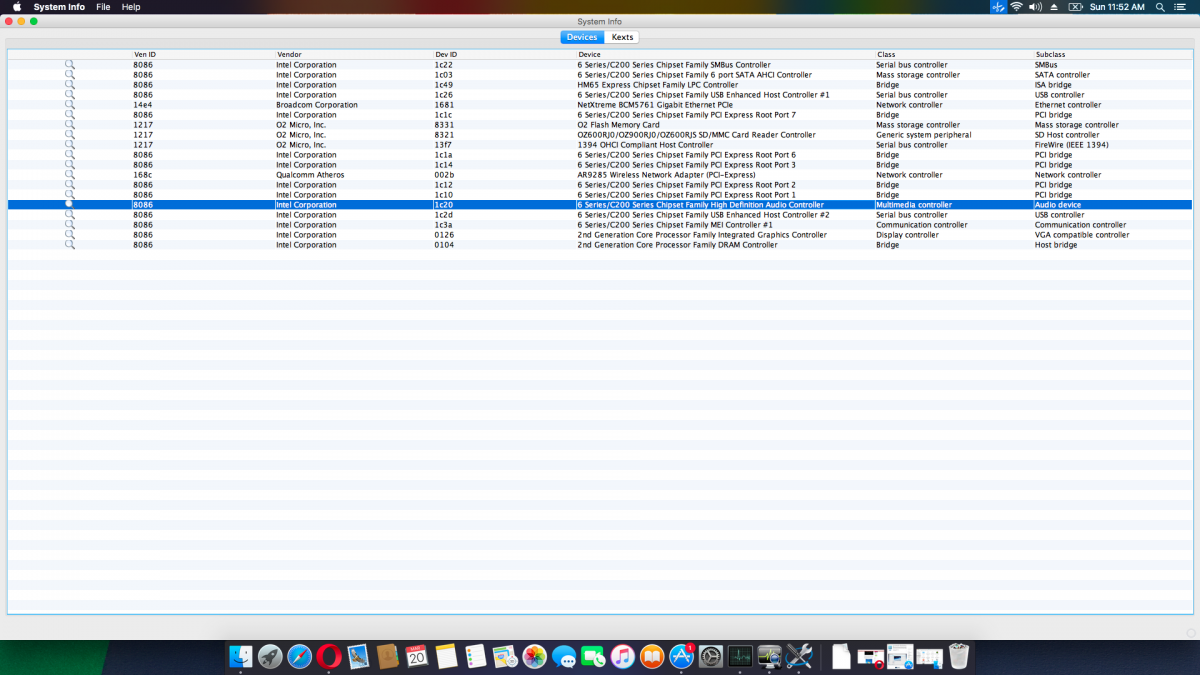
Task: Select the Qualcomm Atheros vendor cell
Action: [310, 175]
